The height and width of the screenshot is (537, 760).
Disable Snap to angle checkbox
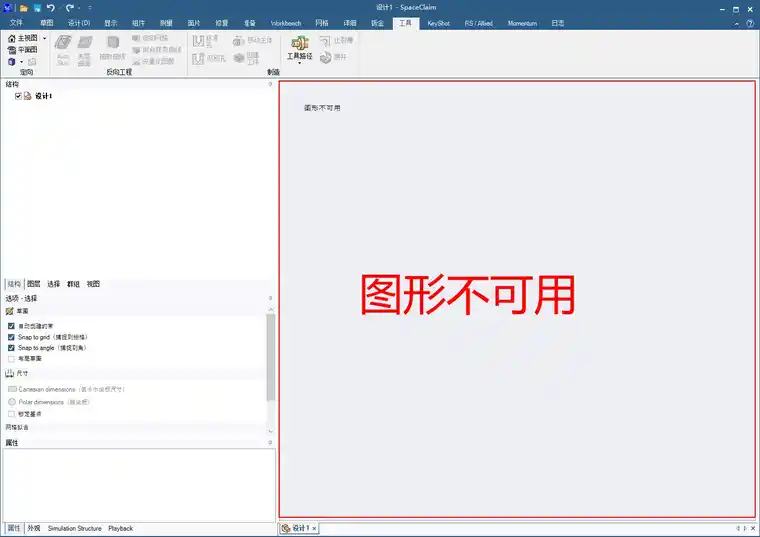click(x=11, y=348)
